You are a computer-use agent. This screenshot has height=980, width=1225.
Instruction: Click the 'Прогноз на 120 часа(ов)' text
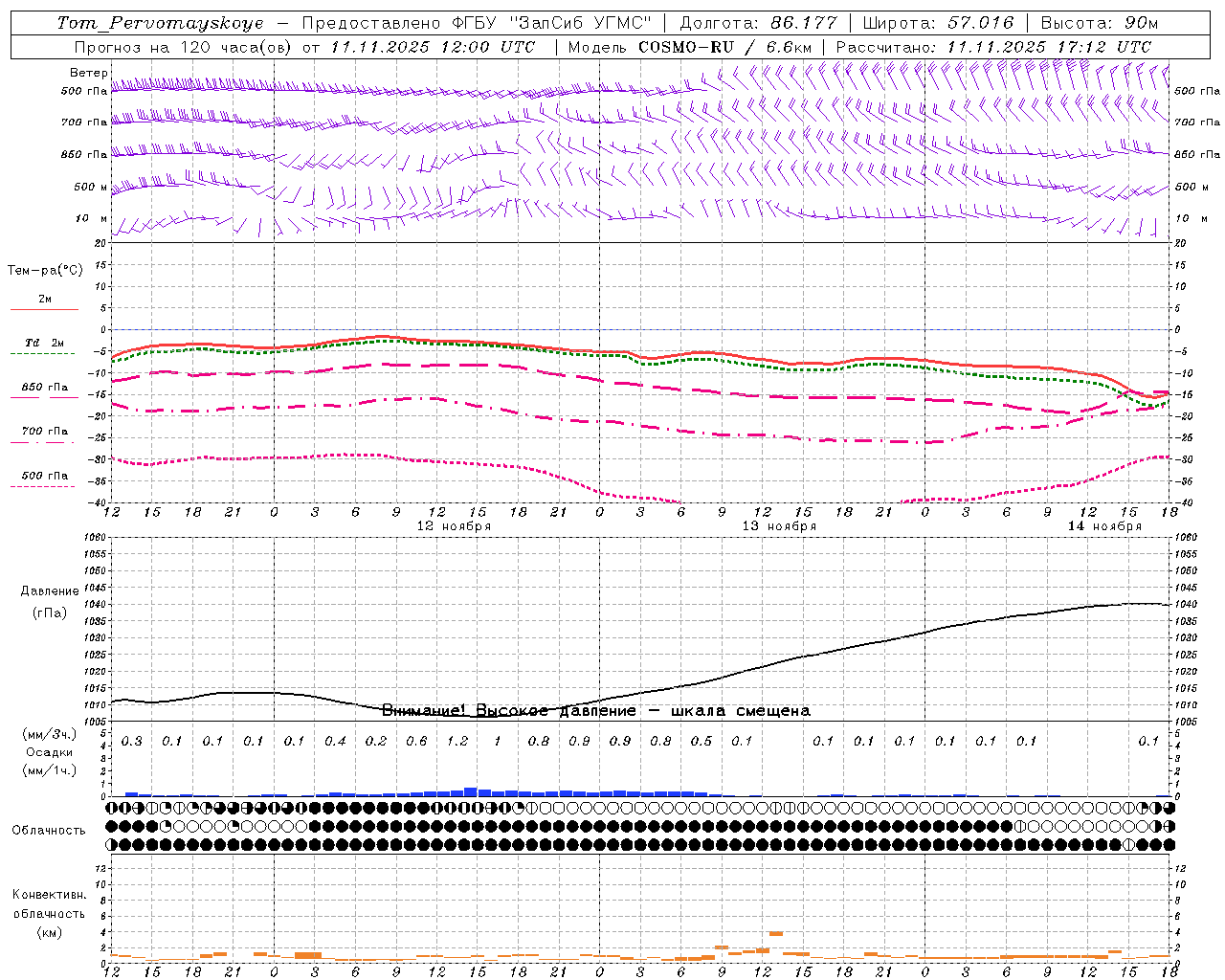pyautogui.click(x=184, y=47)
